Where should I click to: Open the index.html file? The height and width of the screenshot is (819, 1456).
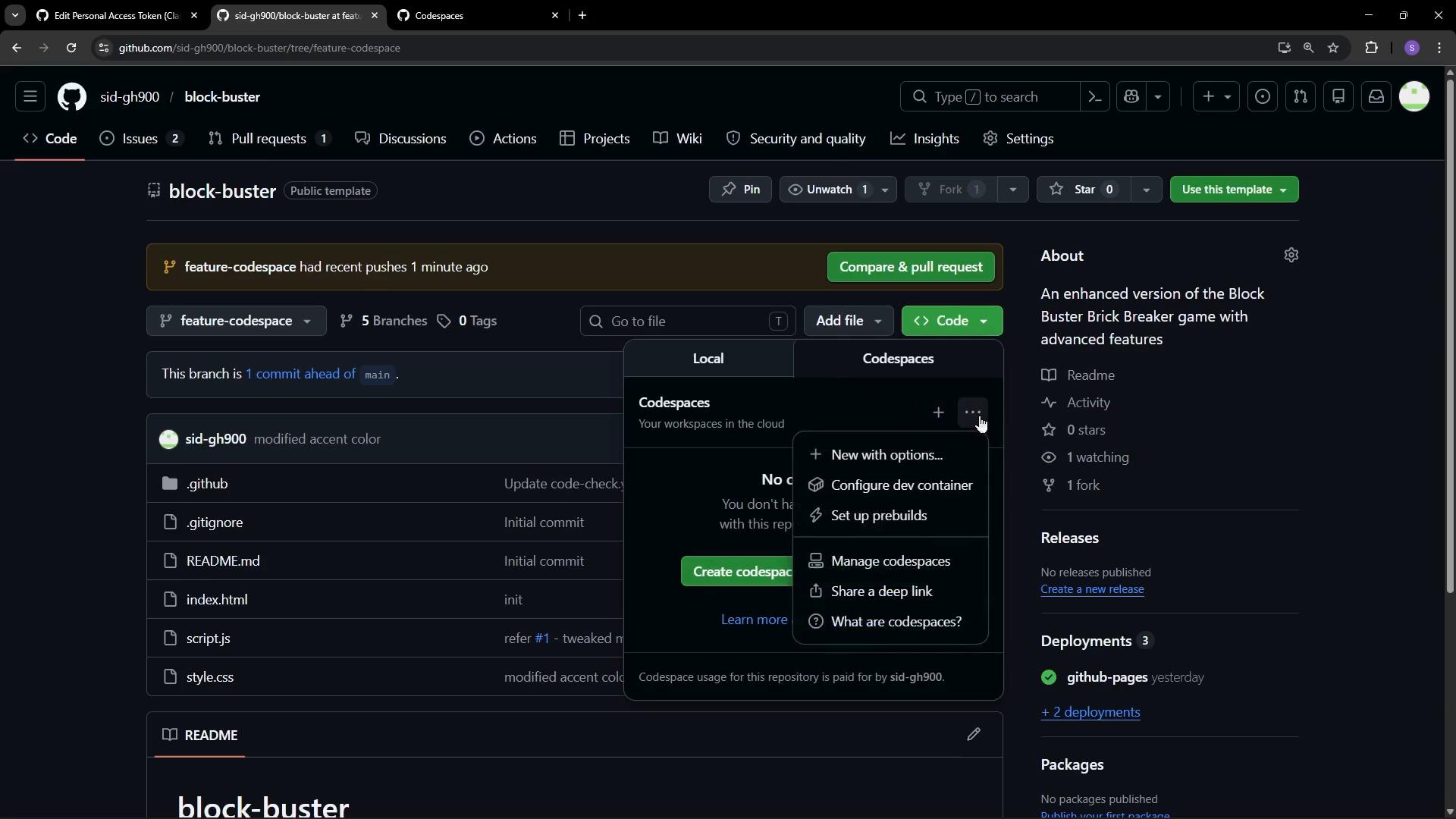pos(217,600)
